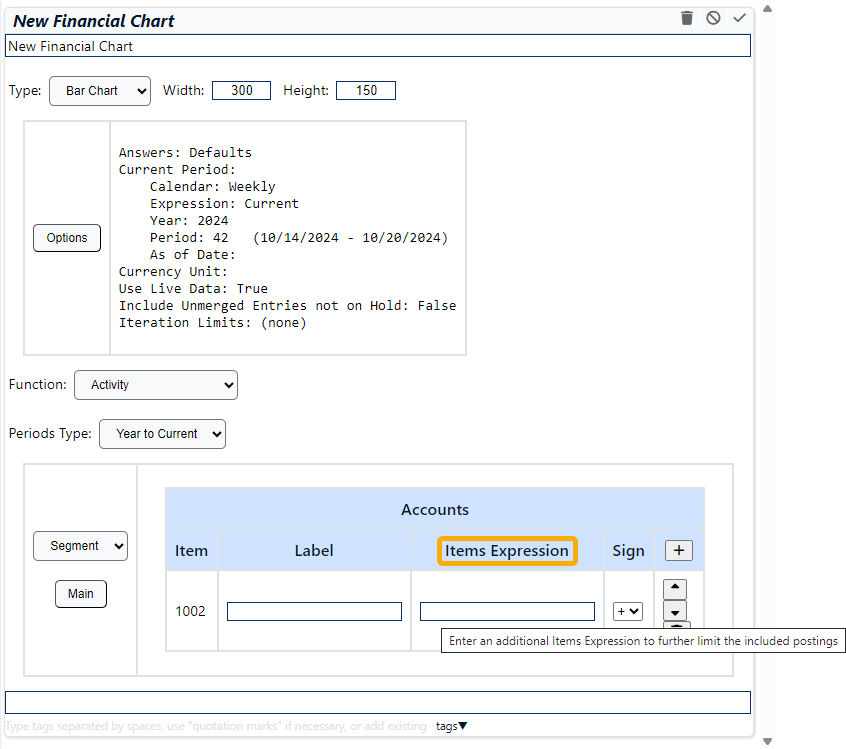Image resolution: width=846 pixels, height=749 pixels.
Task: Cancel edits with the circle-slash icon
Action: click(x=713, y=18)
